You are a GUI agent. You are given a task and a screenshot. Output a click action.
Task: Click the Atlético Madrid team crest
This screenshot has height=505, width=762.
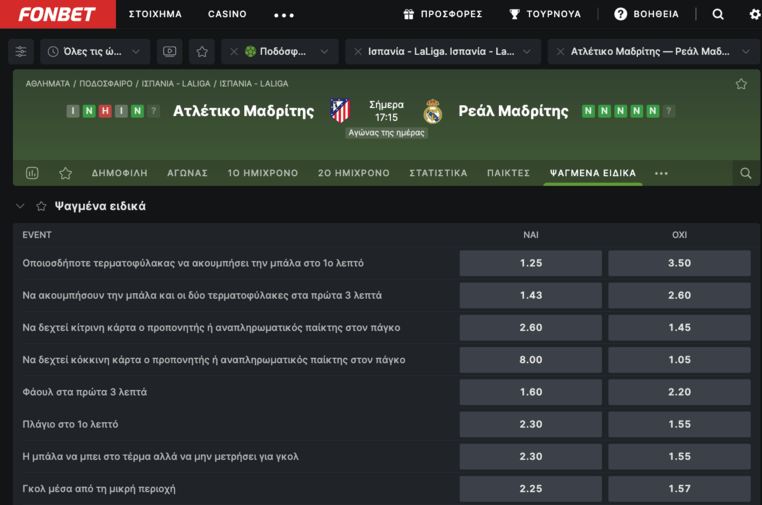point(340,111)
